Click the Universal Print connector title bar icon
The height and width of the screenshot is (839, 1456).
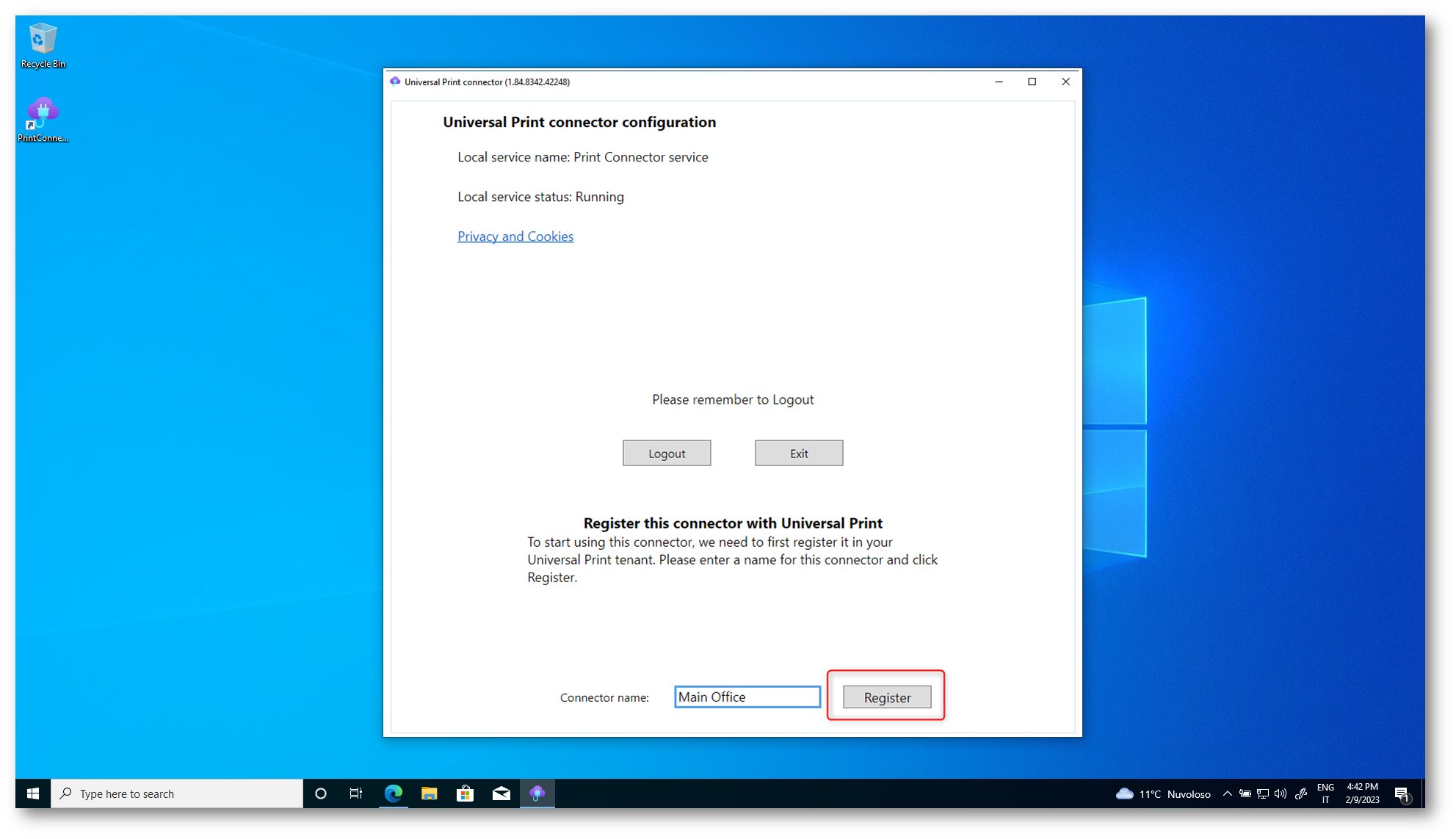click(395, 81)
